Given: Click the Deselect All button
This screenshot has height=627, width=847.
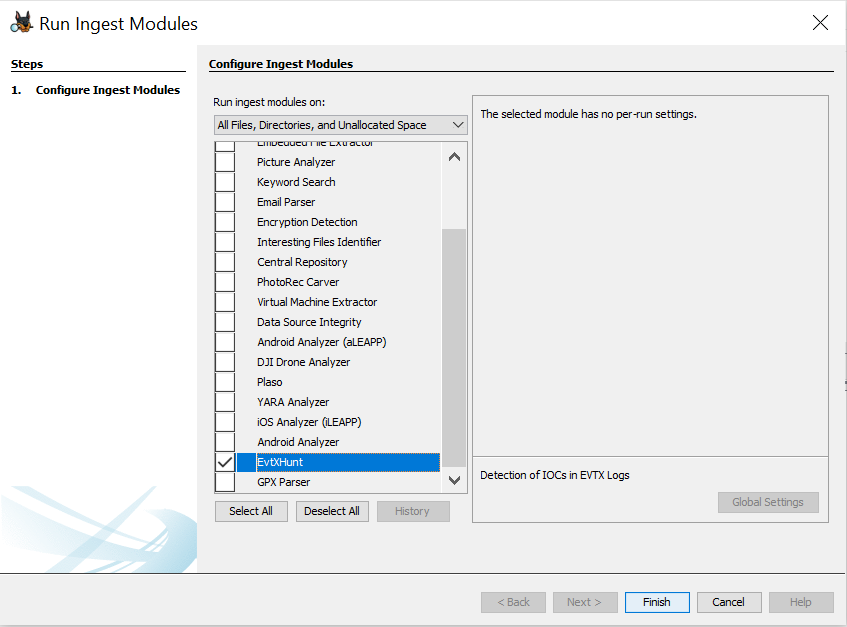Looking at the screenshot, I should 332,511.
